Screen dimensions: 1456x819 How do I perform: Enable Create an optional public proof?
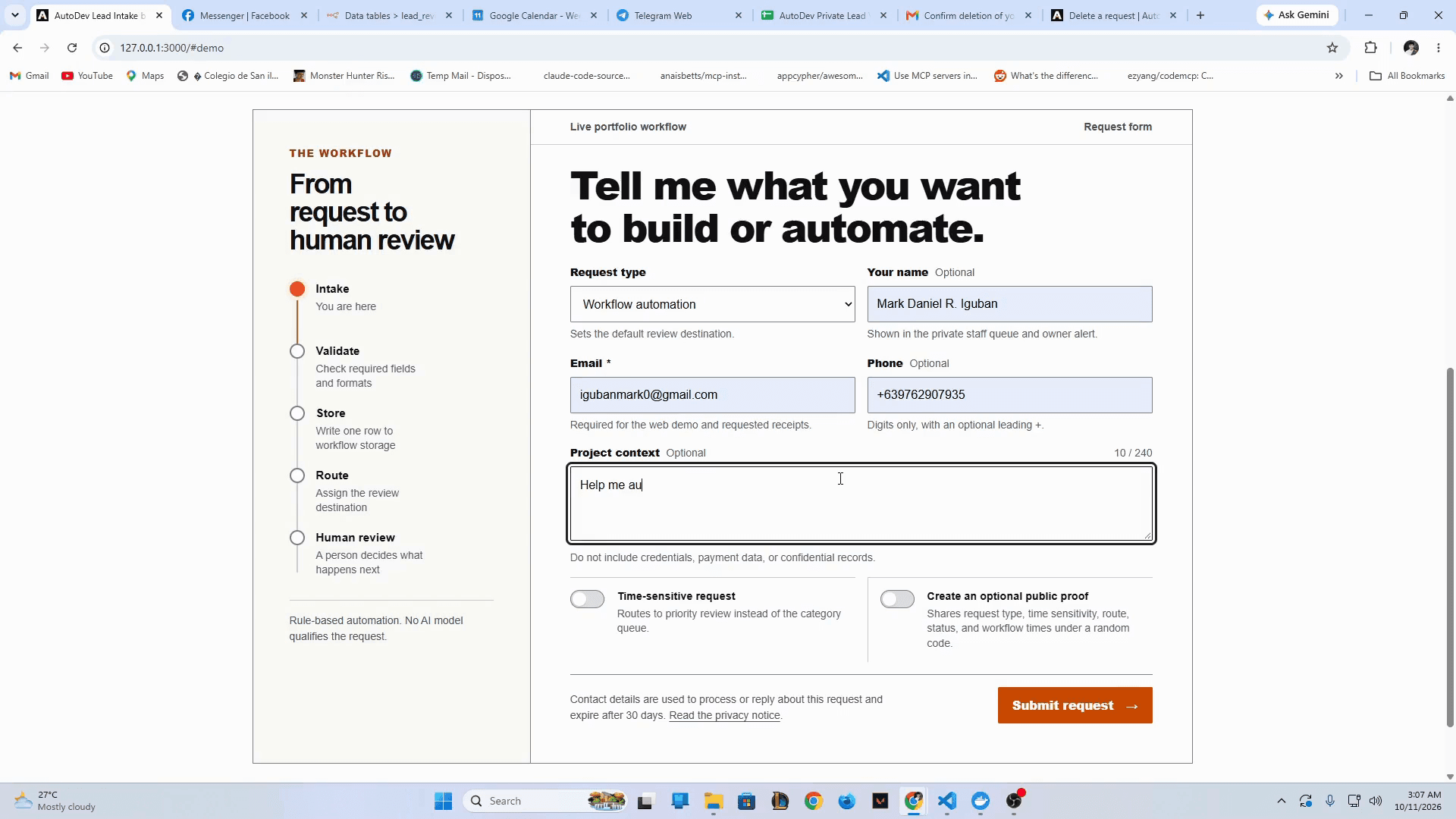(x=897, y=599)
